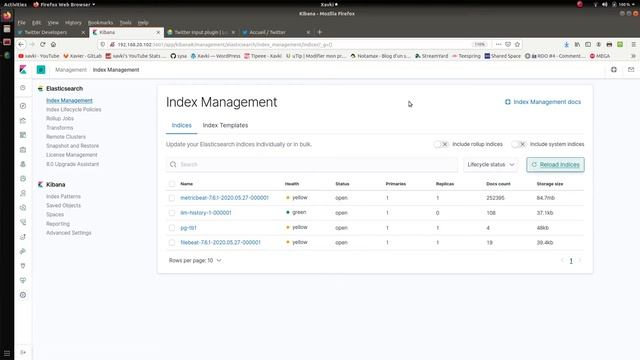Open Firefox page actions three-dots menu
The height and width of the screenshot is (360, 640).
pyautogui.click(x=498, y=44)
